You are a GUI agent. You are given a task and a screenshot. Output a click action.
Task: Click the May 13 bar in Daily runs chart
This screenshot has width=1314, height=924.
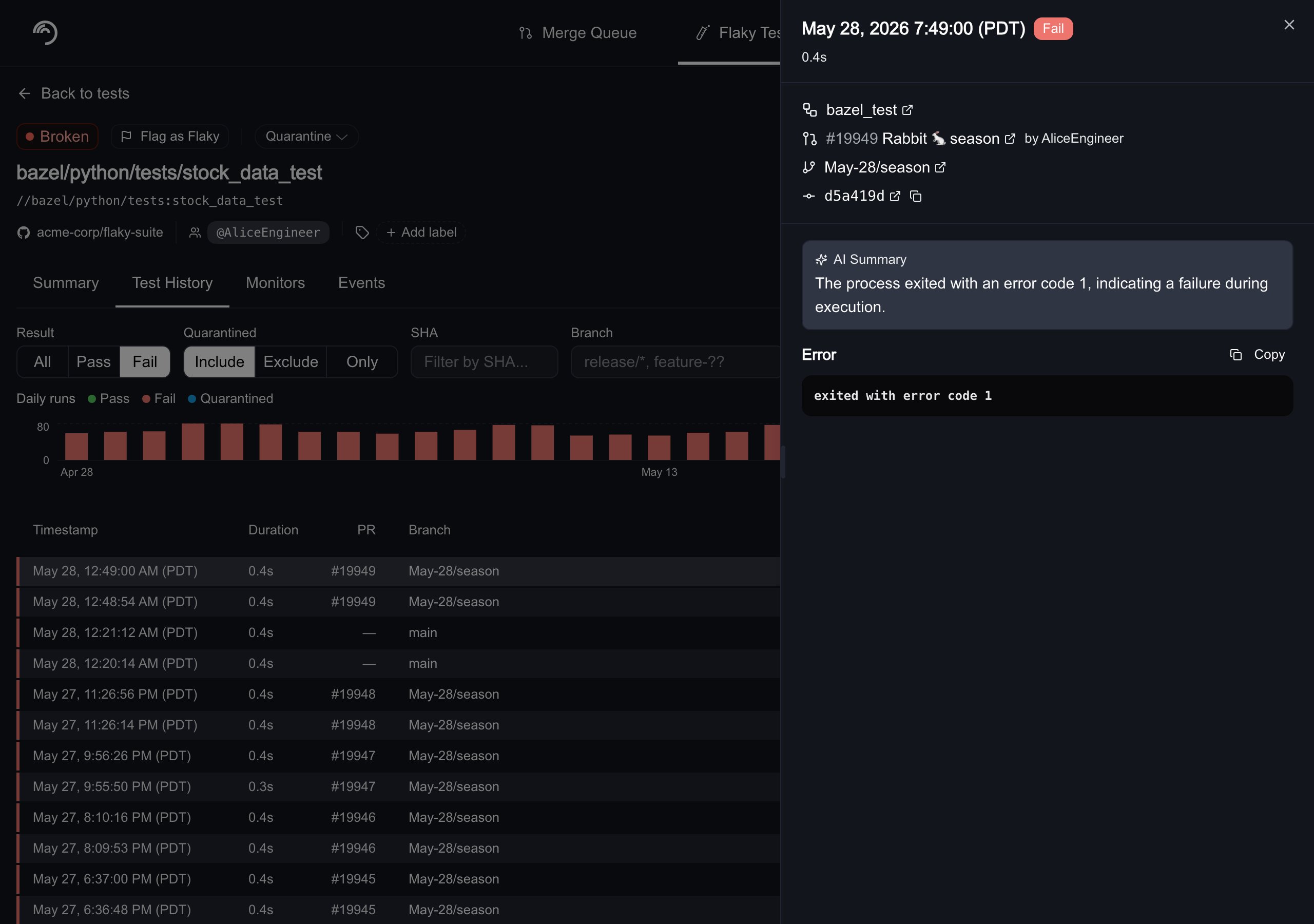pos(659,448)
